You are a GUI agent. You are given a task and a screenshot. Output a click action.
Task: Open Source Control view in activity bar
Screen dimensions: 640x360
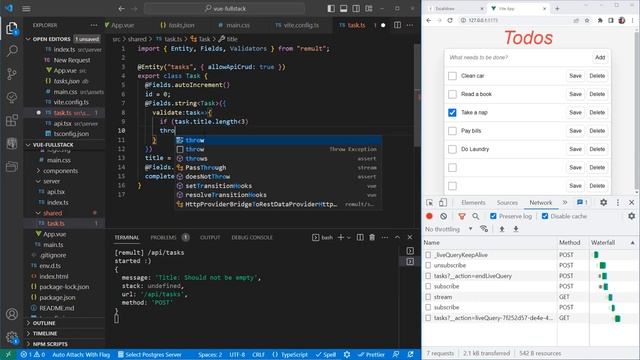pyautogui.click(x=12, y=74)
